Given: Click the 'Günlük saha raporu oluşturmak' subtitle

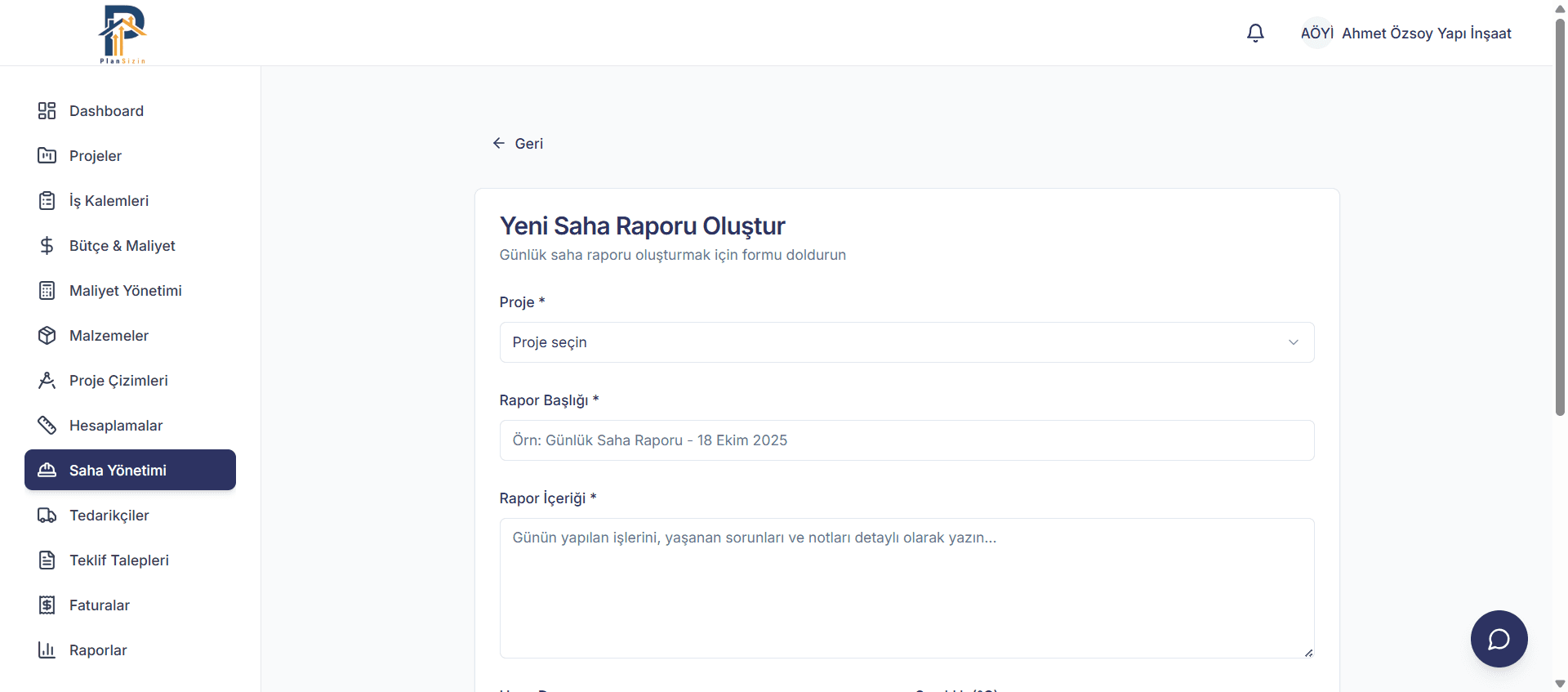Looking at the screenshot, I should click(x=672, y=255).
